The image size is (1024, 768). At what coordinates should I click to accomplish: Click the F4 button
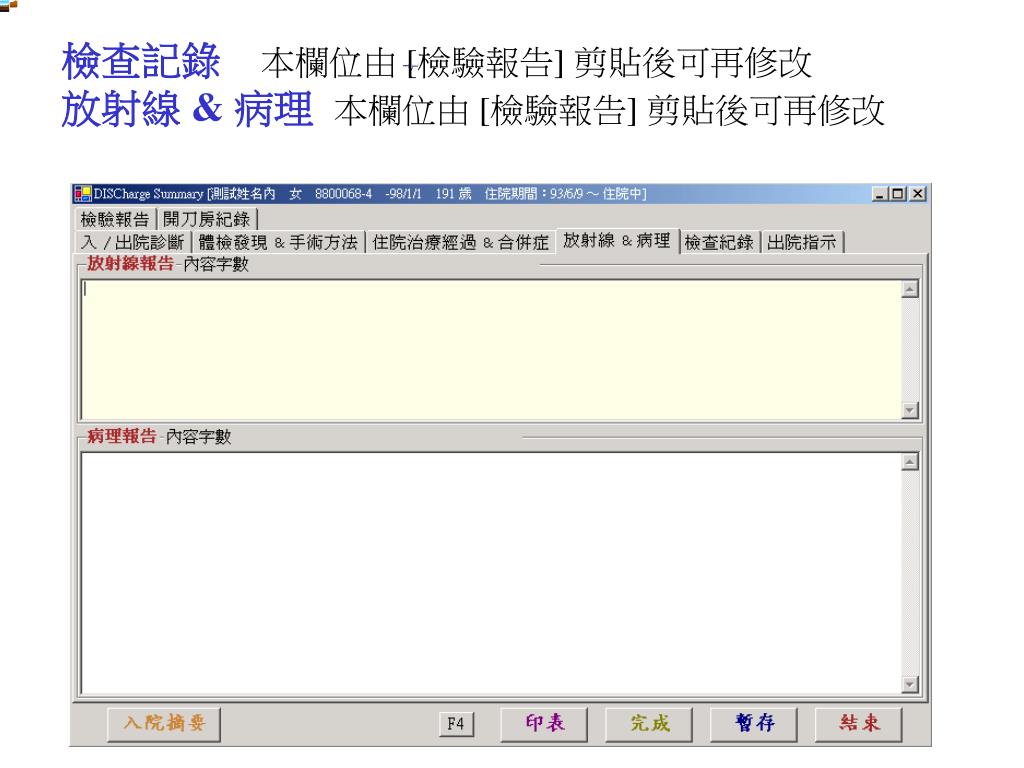tap(456, 724)
